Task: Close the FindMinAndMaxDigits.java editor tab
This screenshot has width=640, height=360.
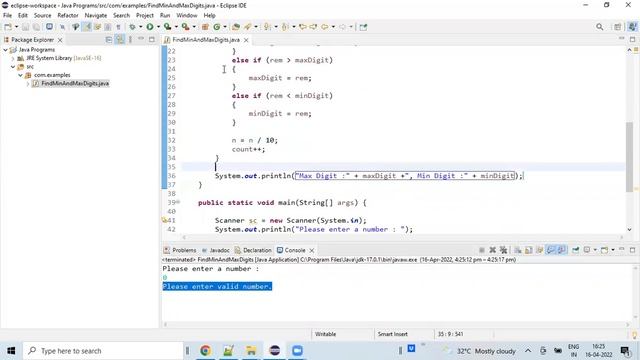Action: tap(246, 40)
